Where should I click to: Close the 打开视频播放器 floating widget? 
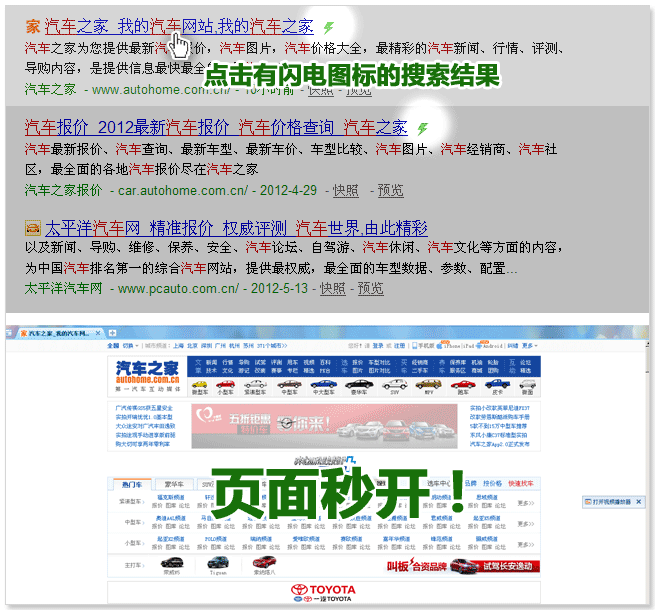638,502
